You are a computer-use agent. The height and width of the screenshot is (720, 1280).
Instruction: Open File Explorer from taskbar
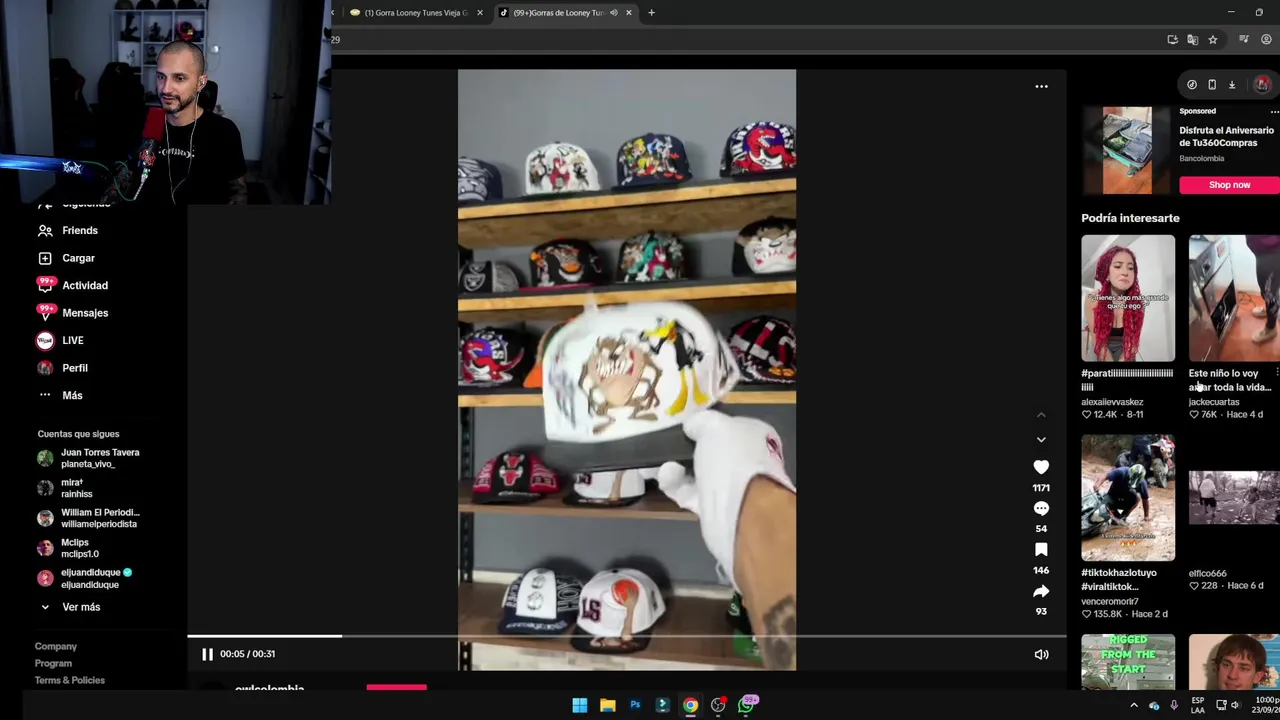coord(607,705)
